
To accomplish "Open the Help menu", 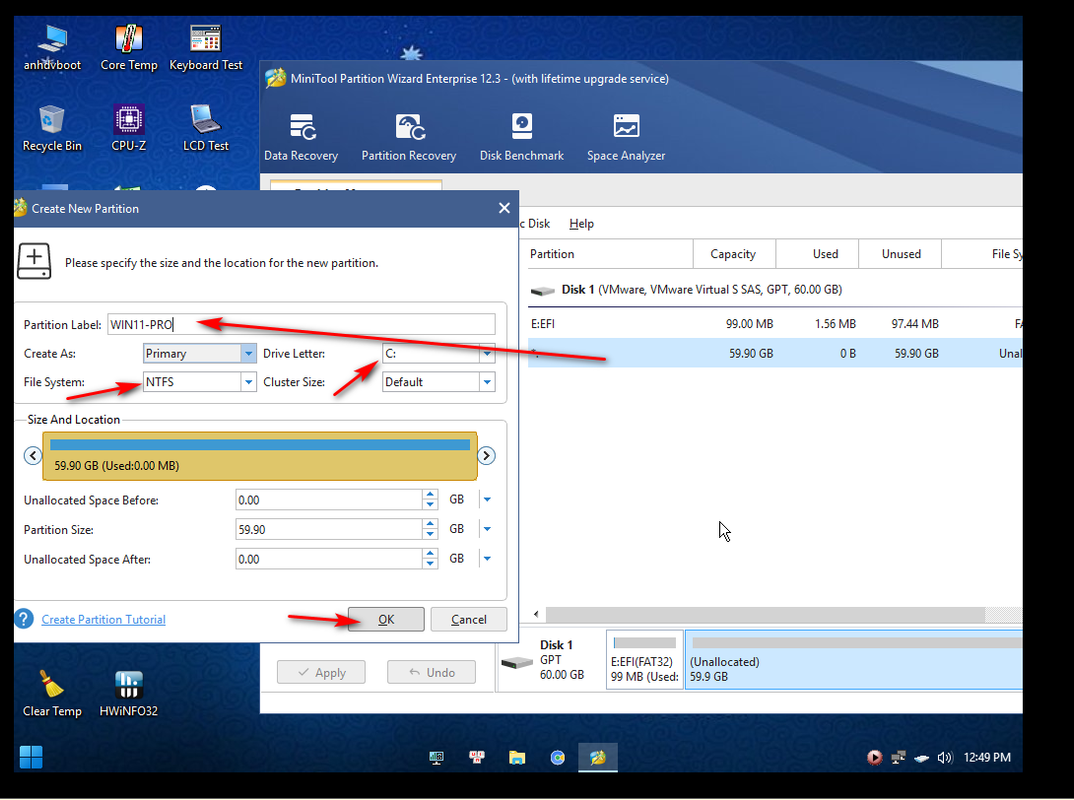I will tap(581, 223).
